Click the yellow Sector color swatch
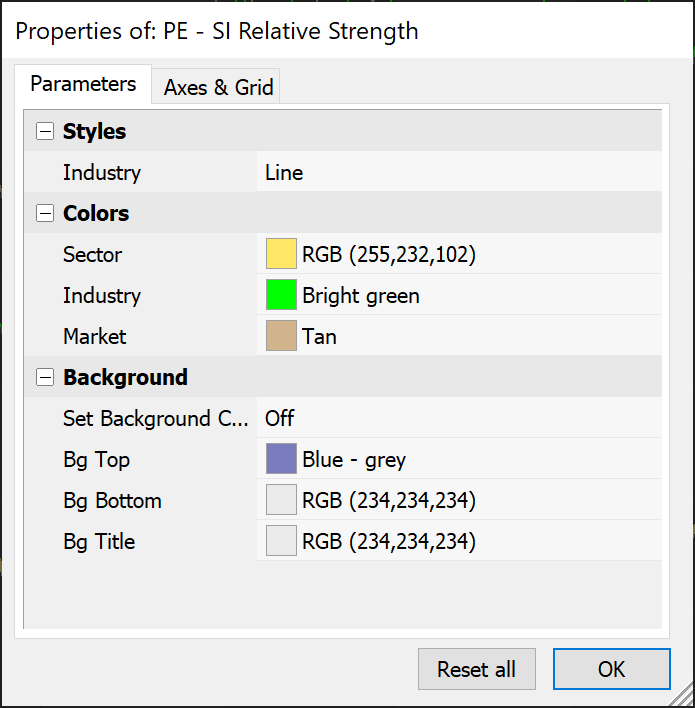The width and height of the screenshot is (695, 708). tap(281, 254)
